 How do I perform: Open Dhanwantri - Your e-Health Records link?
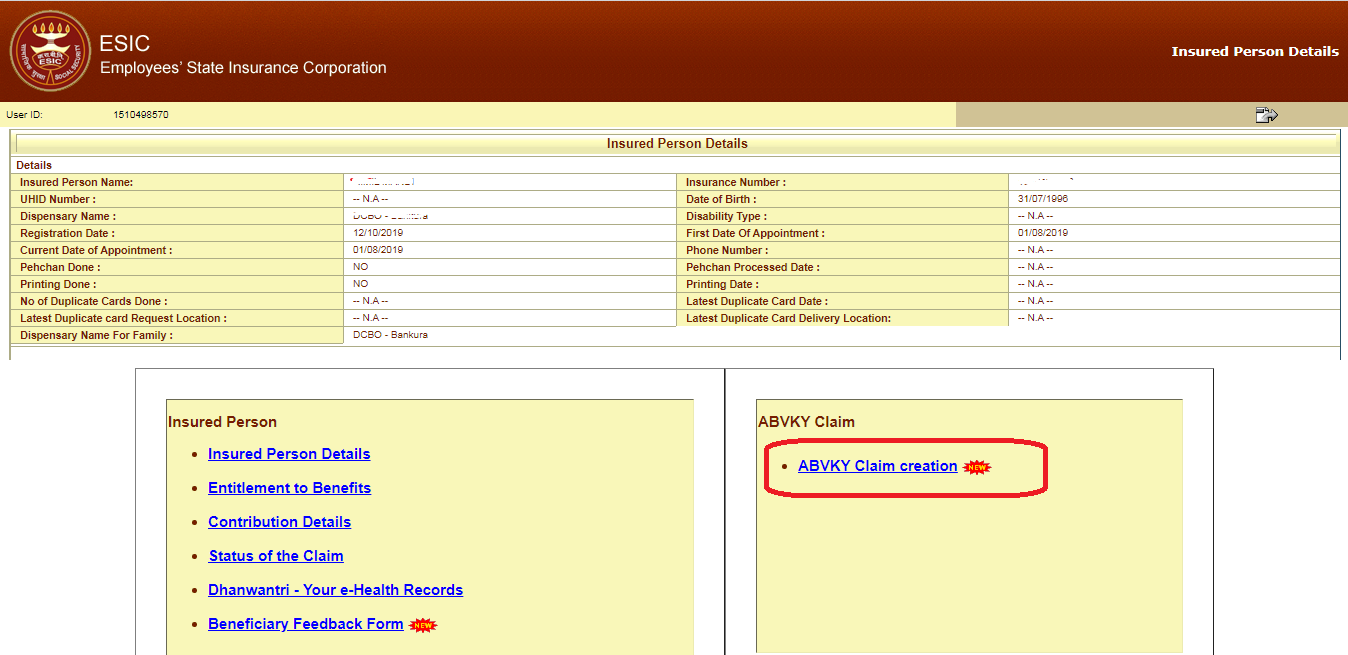[335, 590]
